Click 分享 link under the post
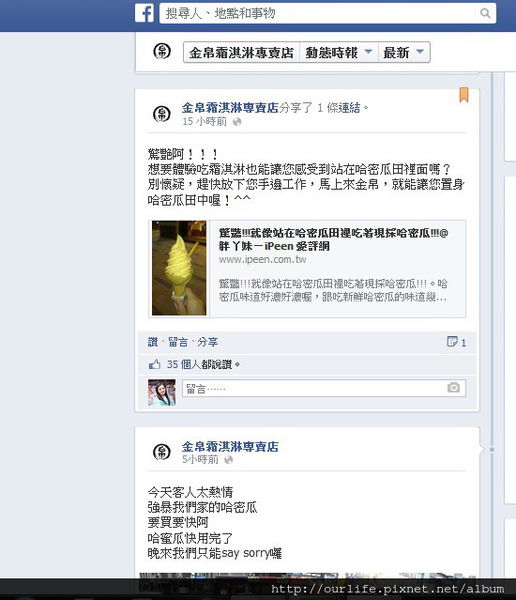 point(207,342)
